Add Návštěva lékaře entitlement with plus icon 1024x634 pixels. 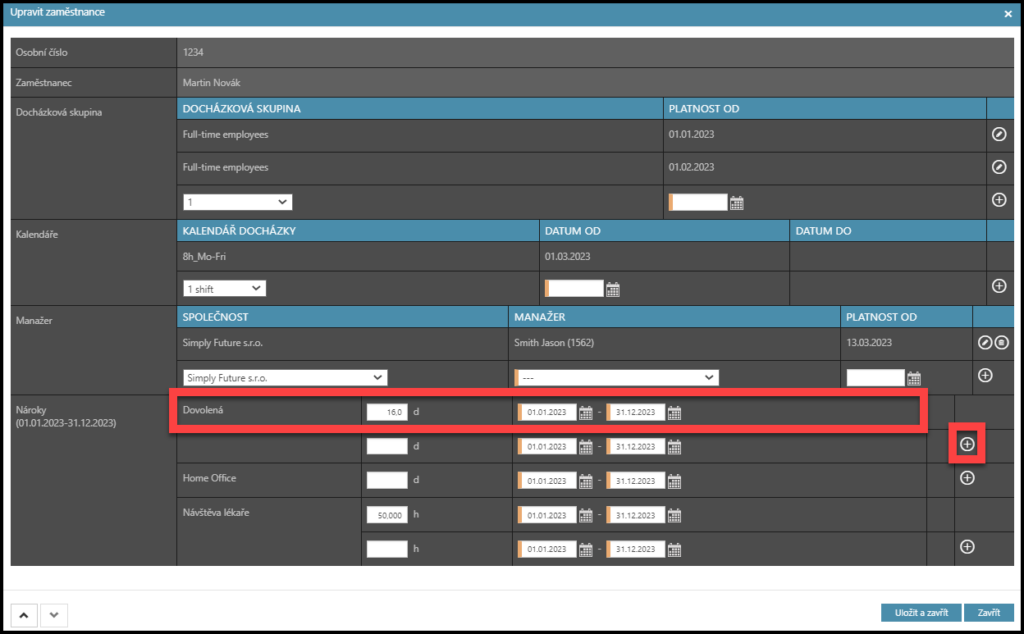[x=967, y=546]
